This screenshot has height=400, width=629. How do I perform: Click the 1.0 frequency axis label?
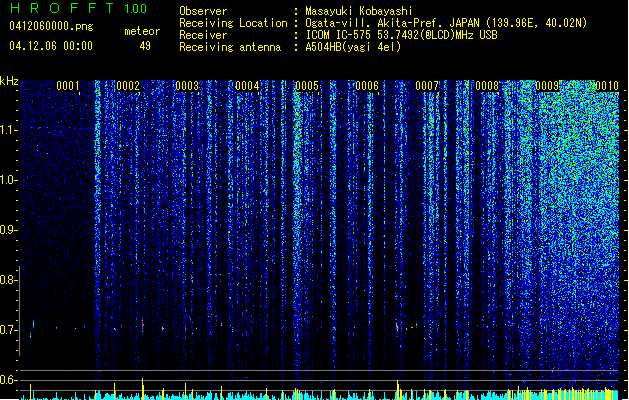(8, 180)
